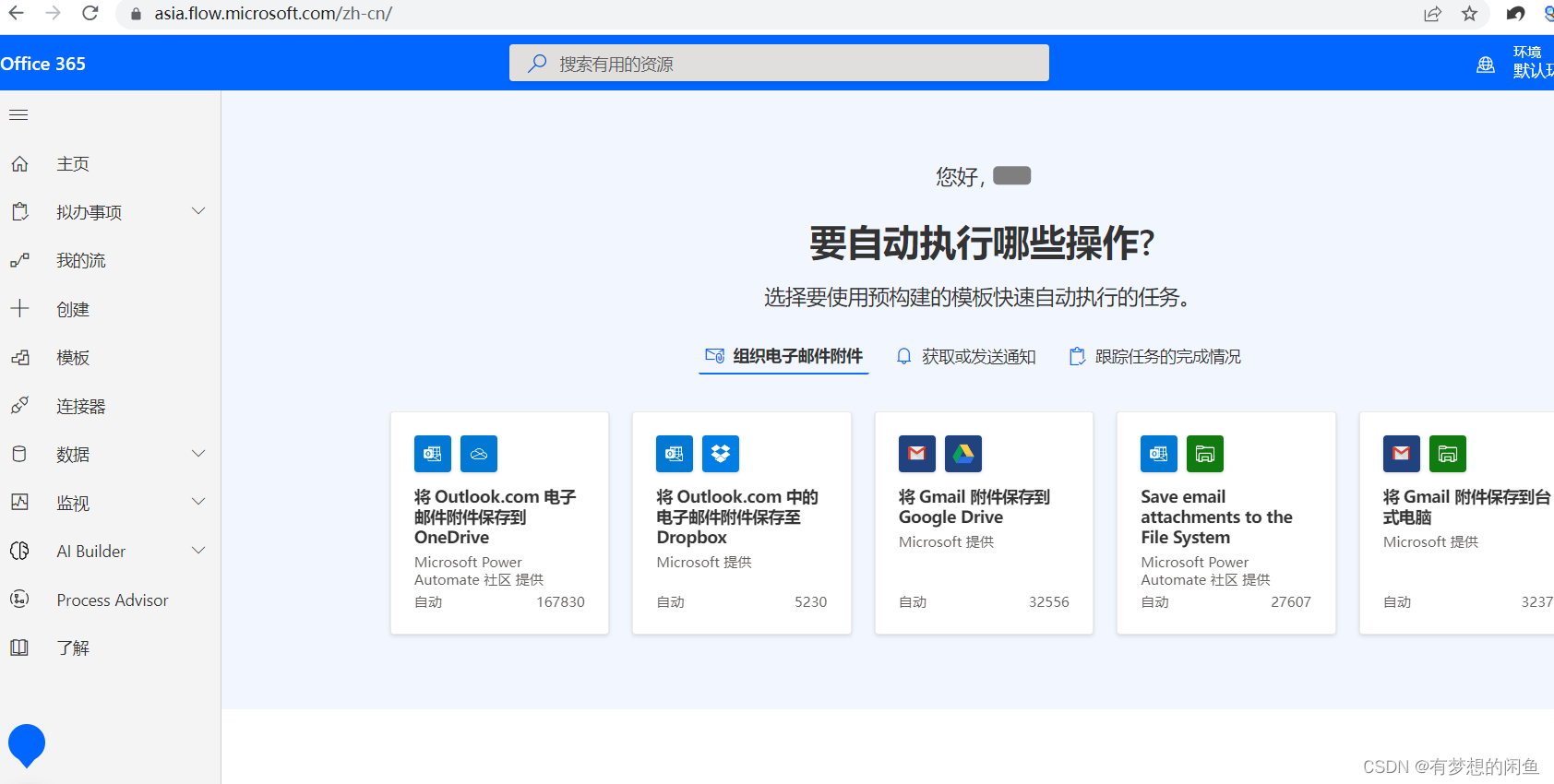Open Process Advisor in sidebar
This screenshot has height=784, width=1554.
(113, 600)
